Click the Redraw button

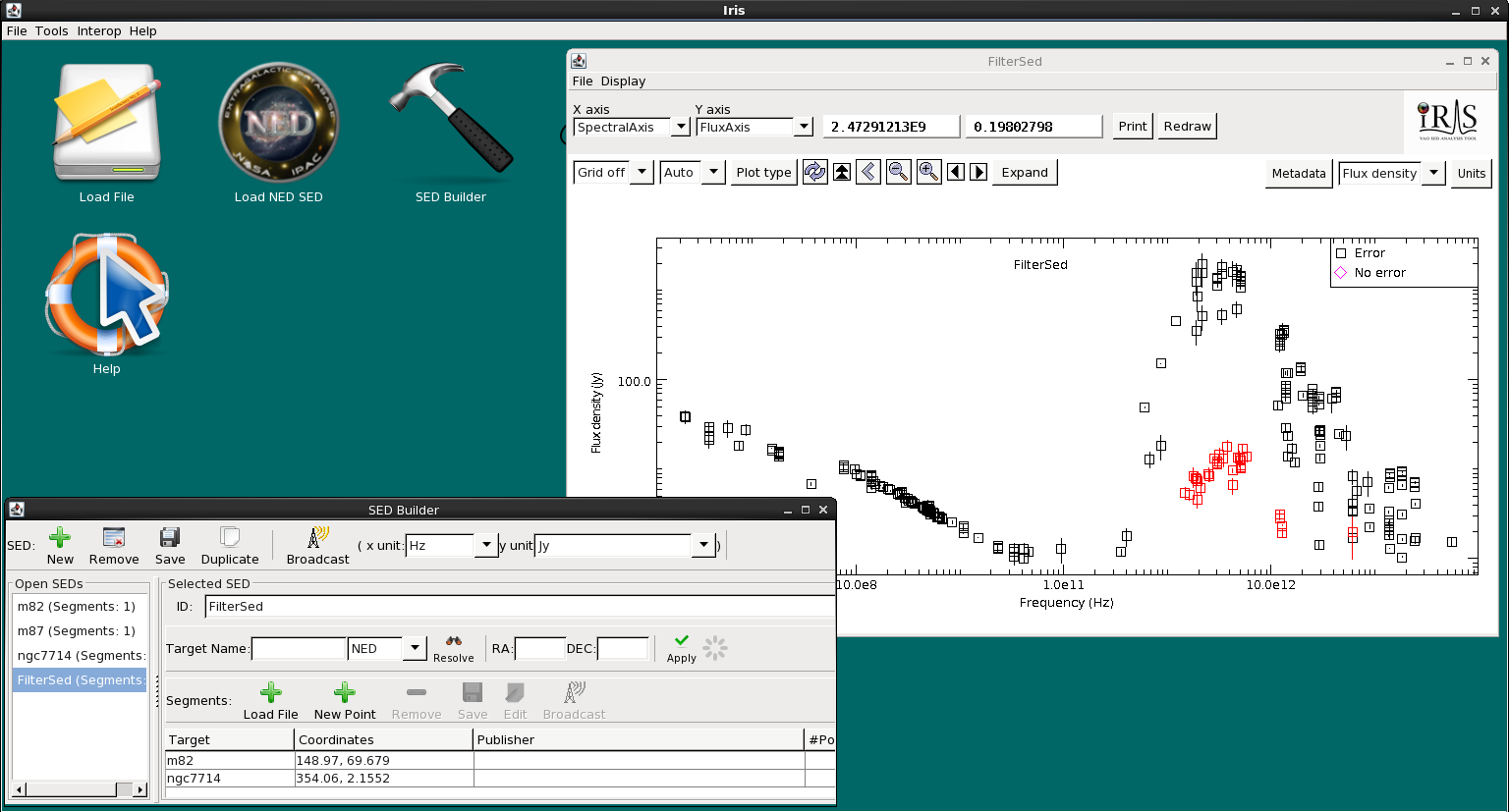(x=1187, y=126)
